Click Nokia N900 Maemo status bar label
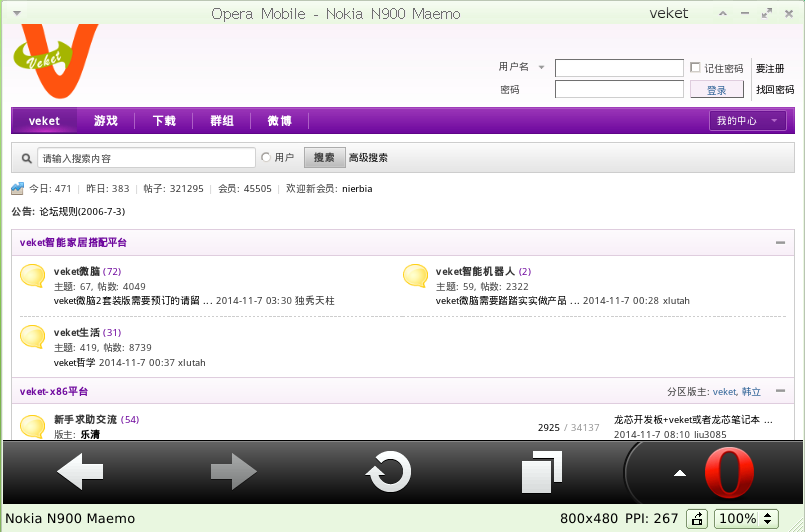The image size is (805, 532). pyautogui.click(x=70, y=519)
